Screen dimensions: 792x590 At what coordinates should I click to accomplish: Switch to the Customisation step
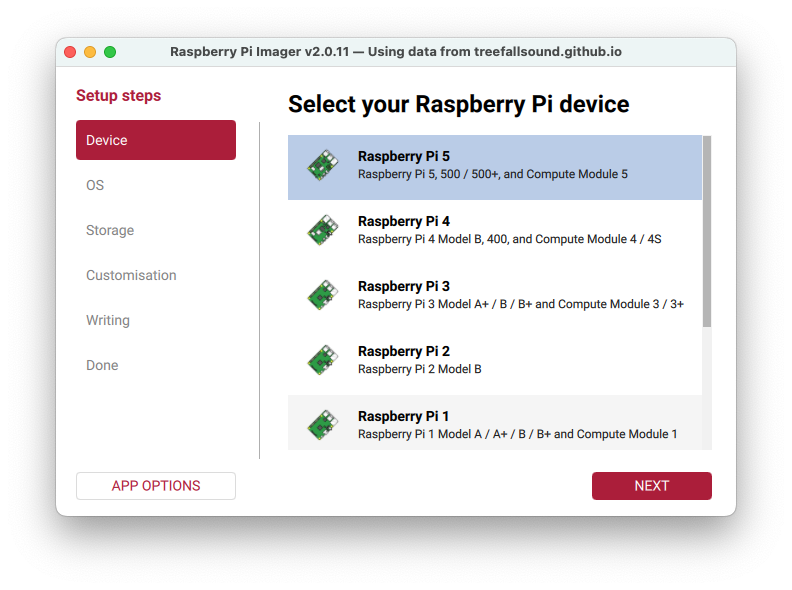click(131, 275)
